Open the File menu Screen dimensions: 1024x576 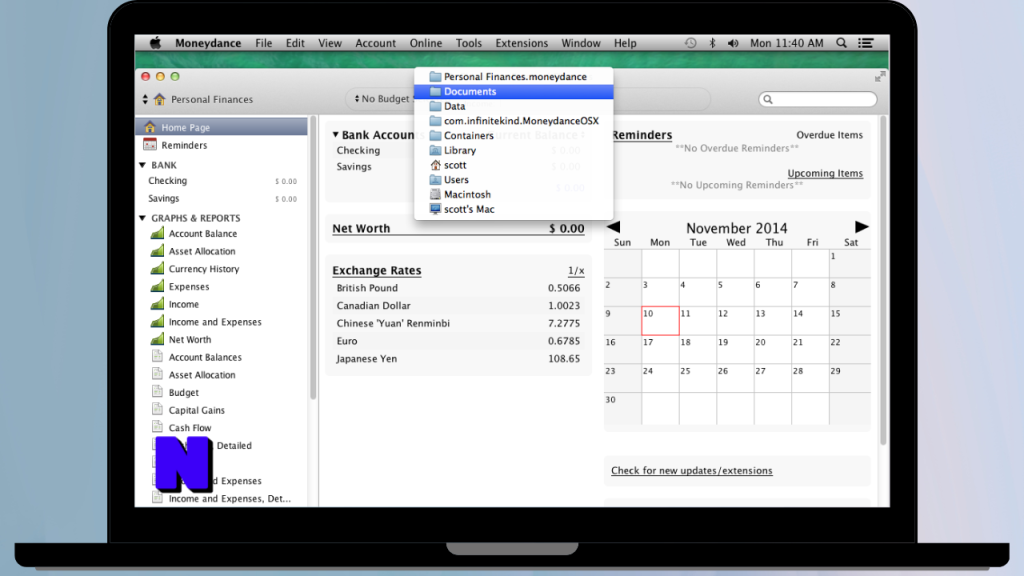(x=264, y=43)
